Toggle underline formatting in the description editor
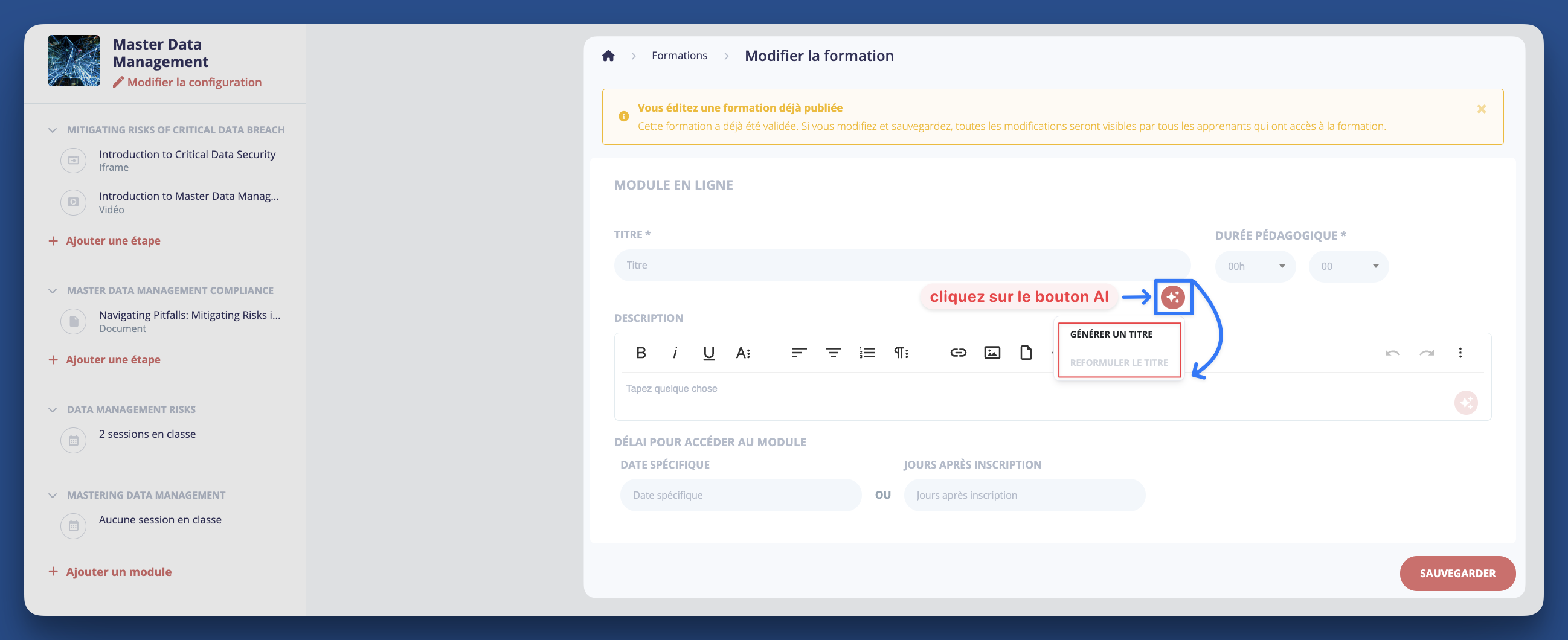Image resolution: width=1568 pixels, height=640 pixels. pos(708,352)
